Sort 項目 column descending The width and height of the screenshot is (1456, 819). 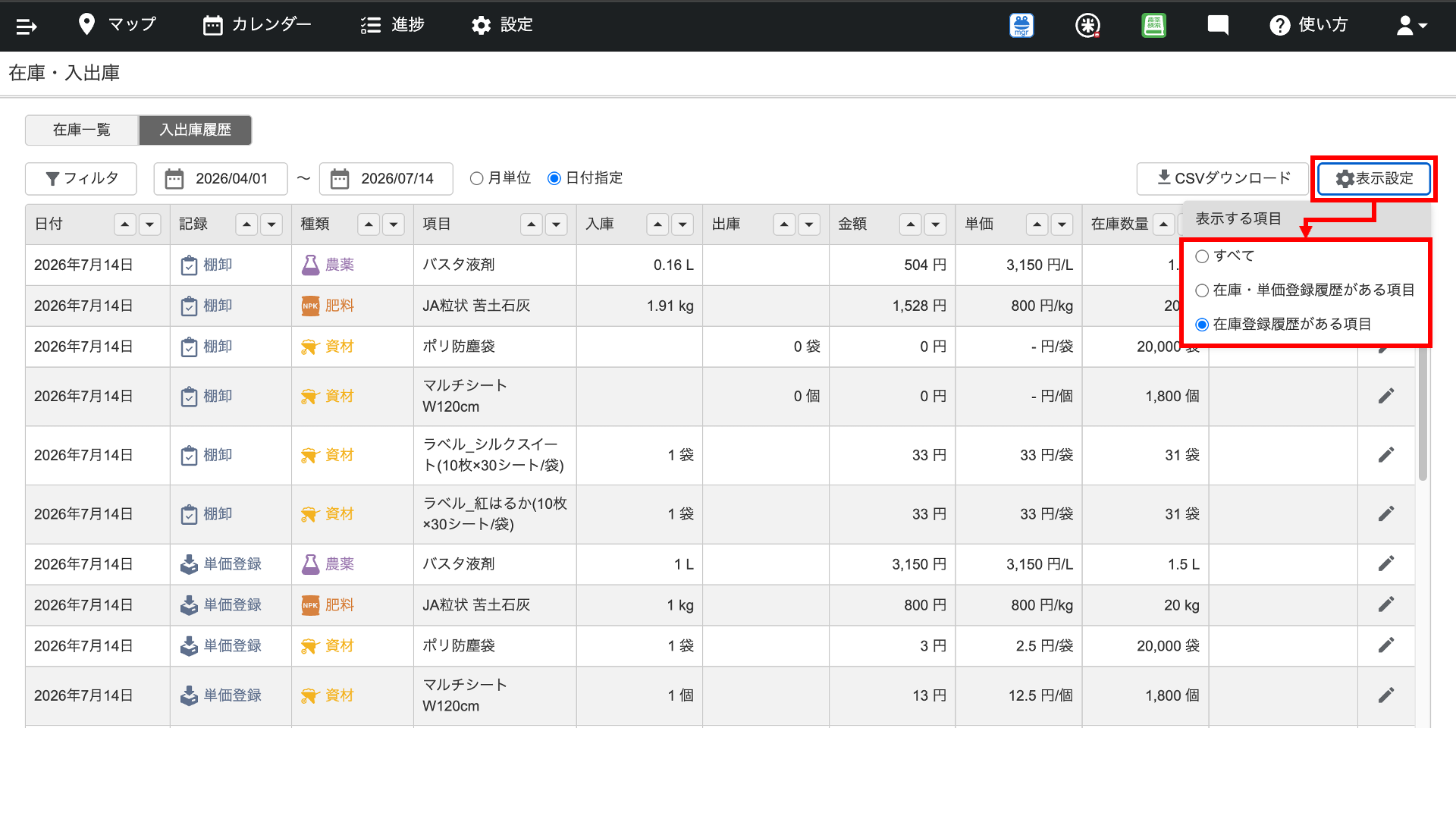pyautogui.click(x=557, y=224)
